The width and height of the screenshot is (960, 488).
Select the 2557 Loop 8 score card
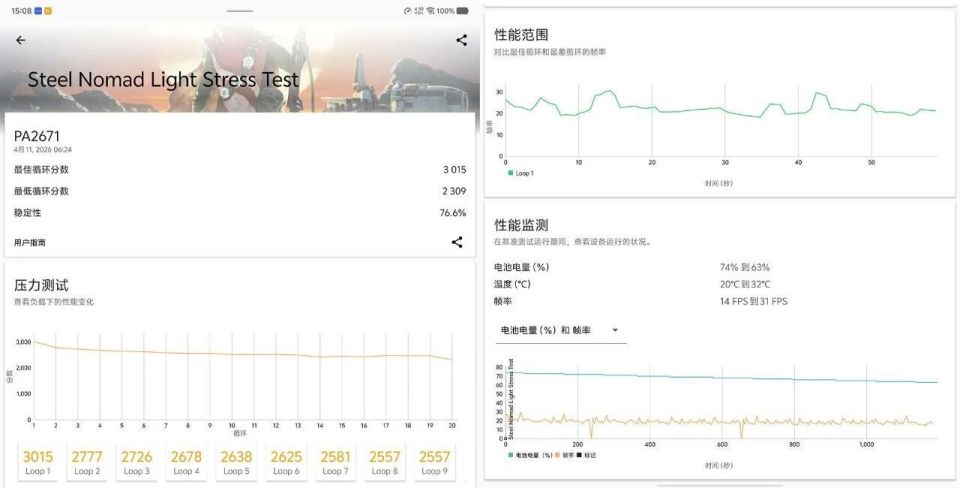click(384, 462)
